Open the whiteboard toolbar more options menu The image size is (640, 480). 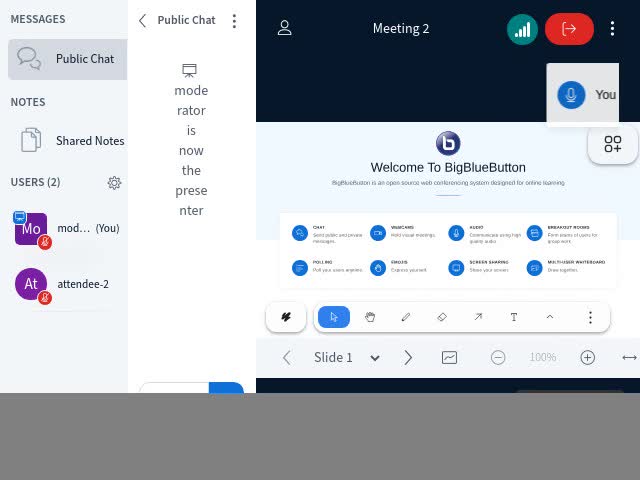click(x=590, y=317)
